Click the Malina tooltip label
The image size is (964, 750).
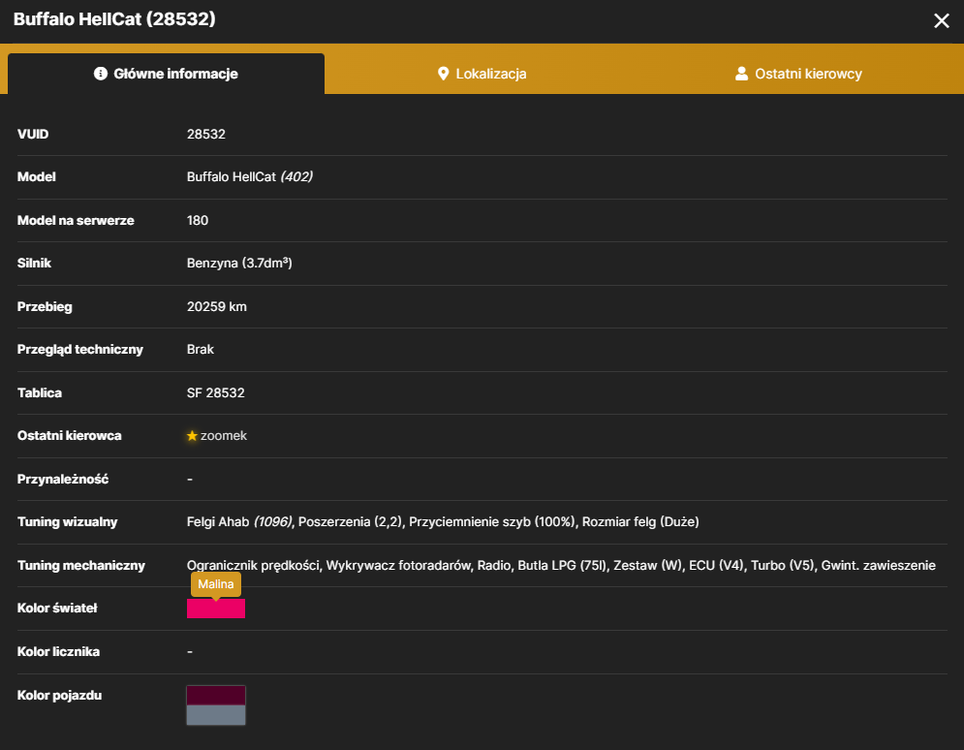[216, 584]
